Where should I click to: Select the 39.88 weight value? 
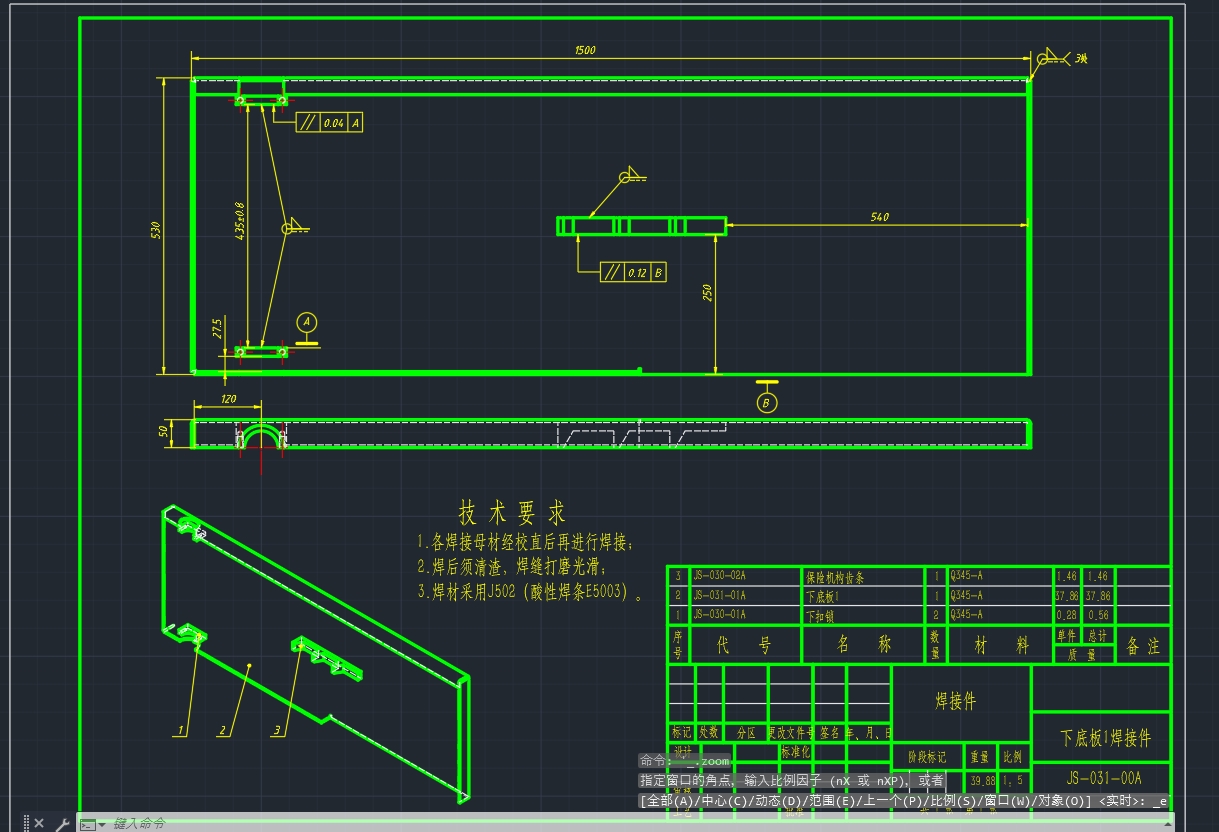(982, 781)
